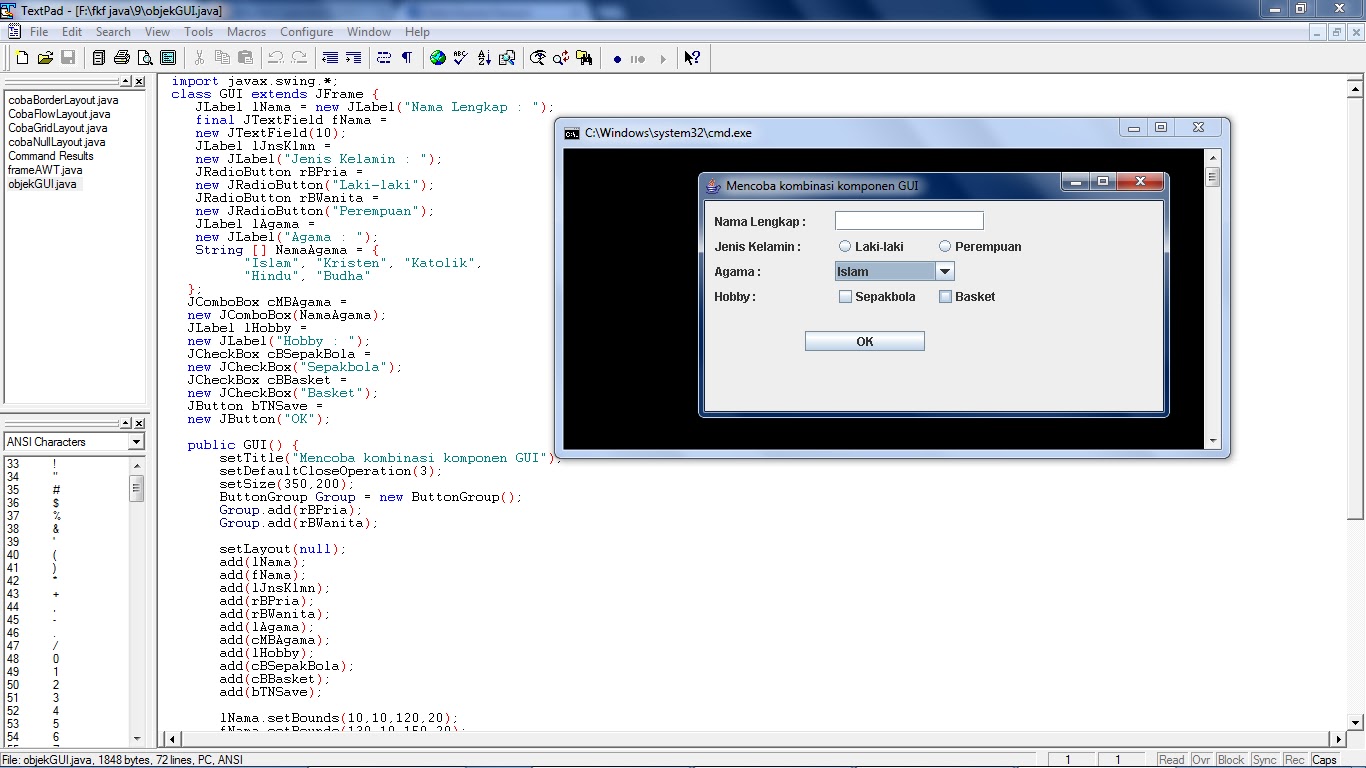The image size is (1366, 768).
Task: Click cmd.exe vertical scrollbar down arrow
Action: click(1213, 441)
